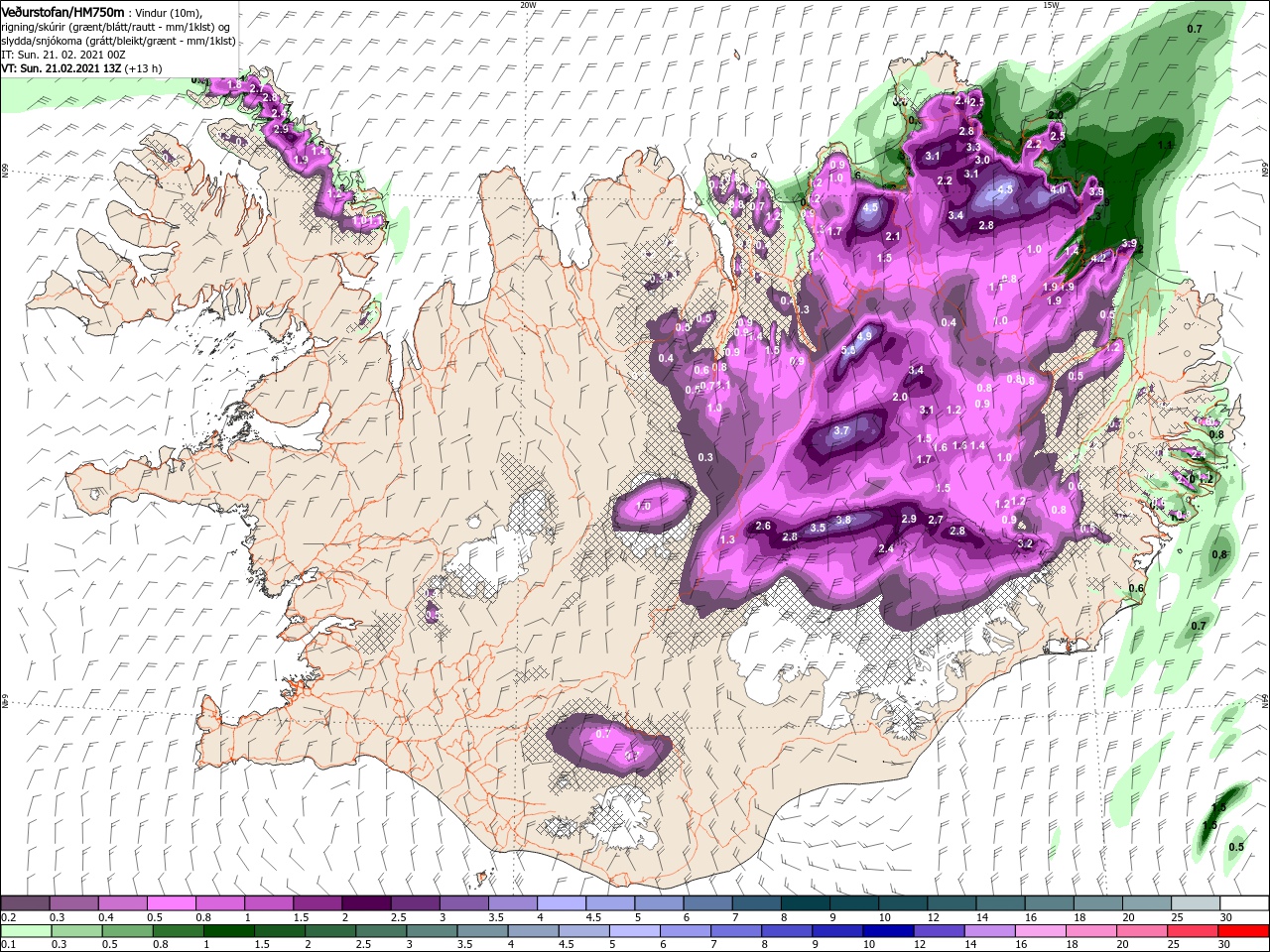Select the light grey 25 swatch, upper scale

coord(1195,903)
